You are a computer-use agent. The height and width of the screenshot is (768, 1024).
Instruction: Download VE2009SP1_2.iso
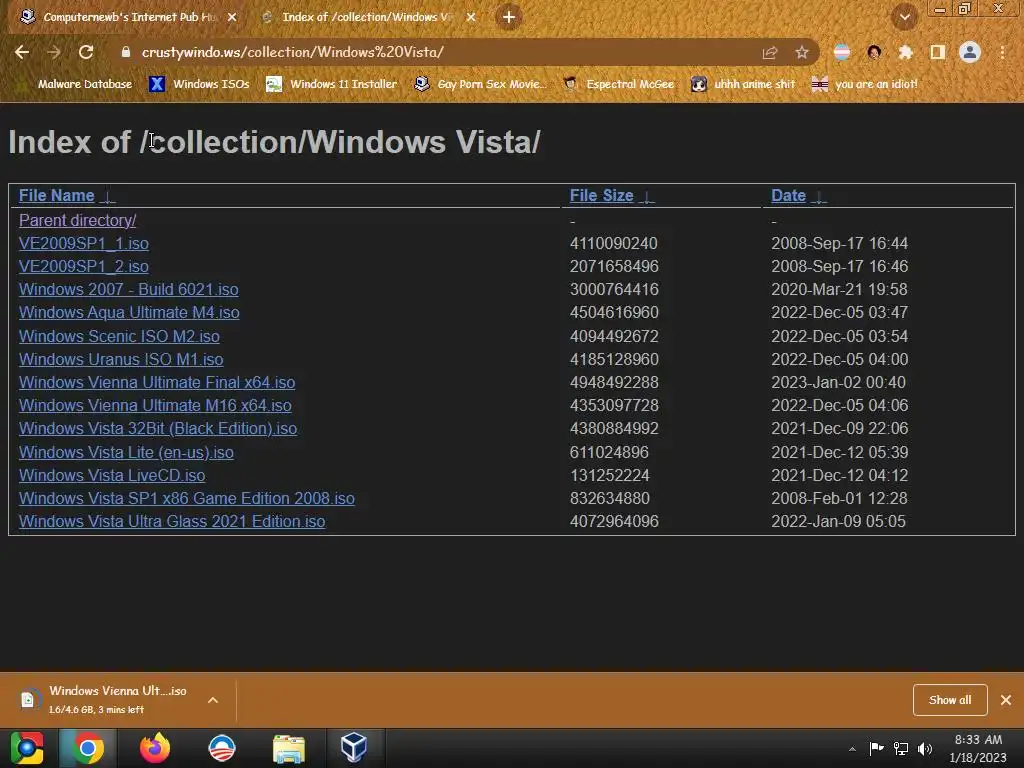[84, 266]
